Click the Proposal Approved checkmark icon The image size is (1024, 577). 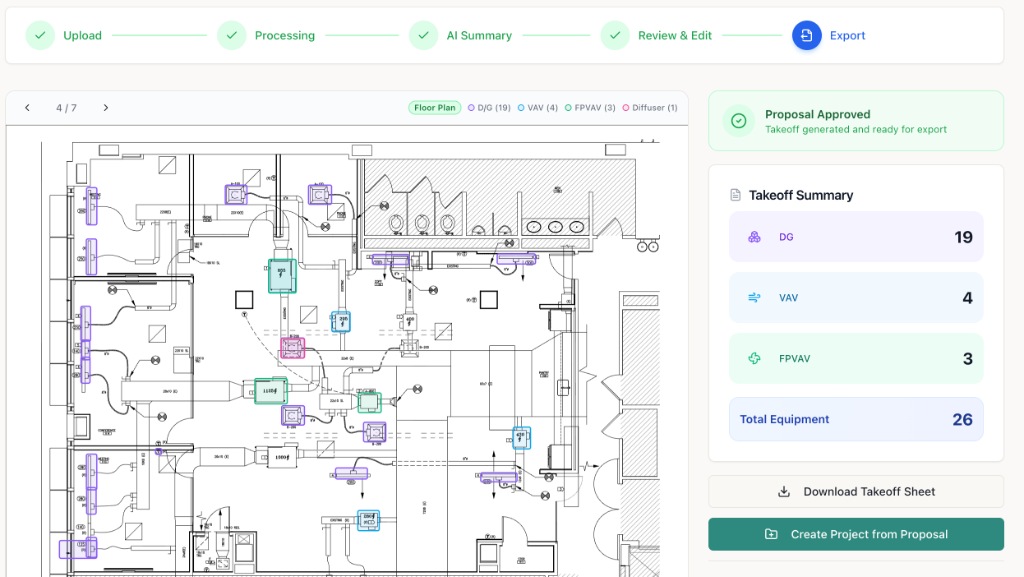pyautogui.click(x=738, y=121)
